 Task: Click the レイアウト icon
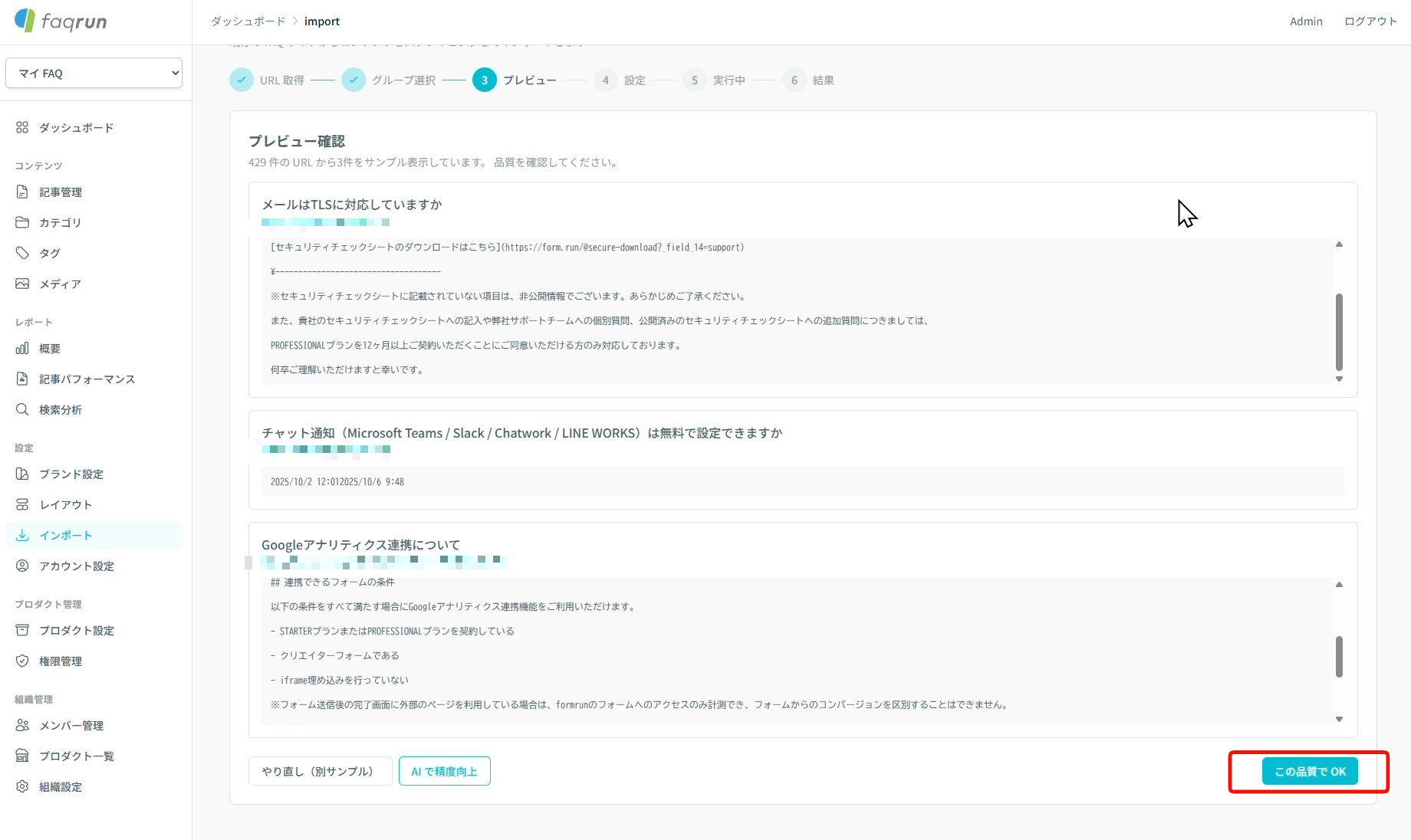pos(22,505)
